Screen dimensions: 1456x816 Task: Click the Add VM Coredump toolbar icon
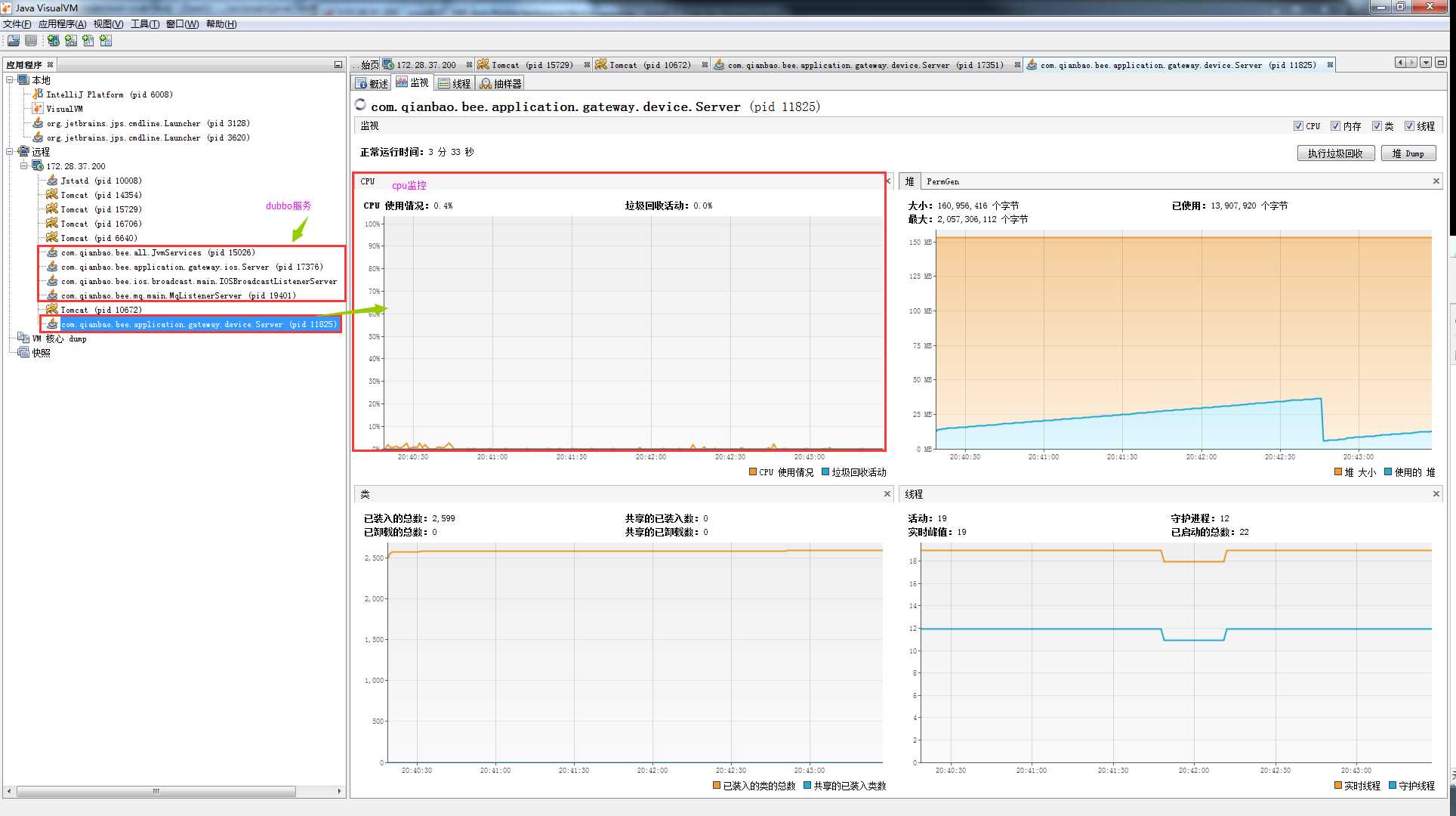tap(88, 41)
